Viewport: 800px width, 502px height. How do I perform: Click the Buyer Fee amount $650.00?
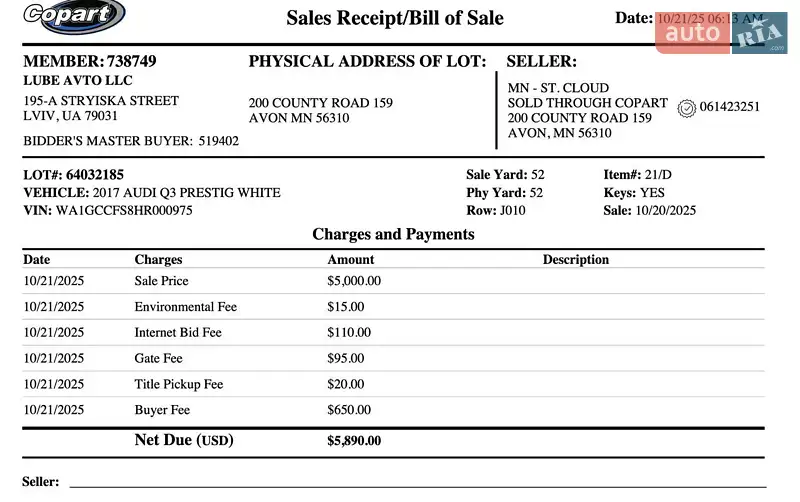(x=349, y=410)
